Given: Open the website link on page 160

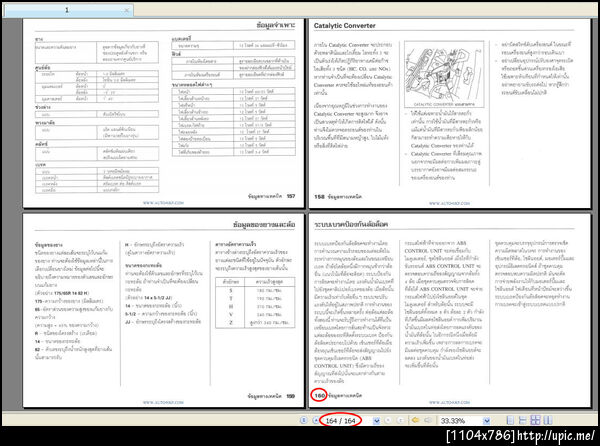Looking at the screenshot, I should coord(449,402).
